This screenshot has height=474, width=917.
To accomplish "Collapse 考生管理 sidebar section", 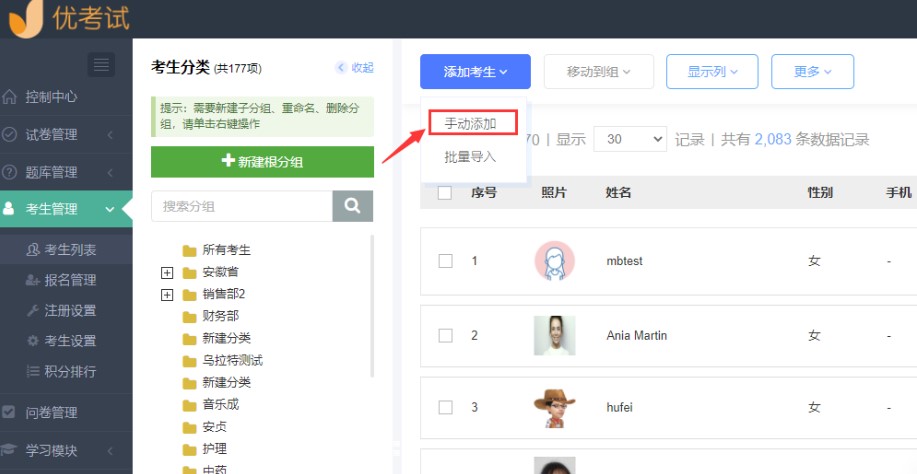I will 66,209.
